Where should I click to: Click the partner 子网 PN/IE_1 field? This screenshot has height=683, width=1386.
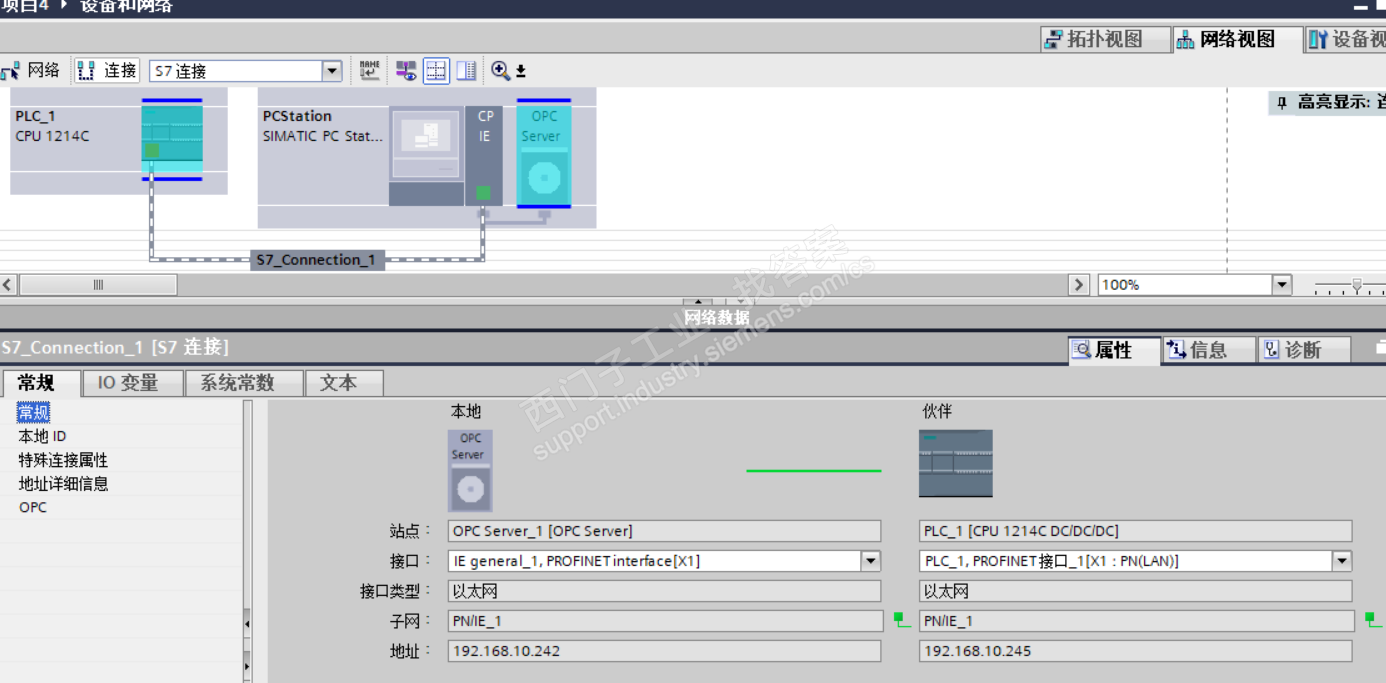[1135, 621]
